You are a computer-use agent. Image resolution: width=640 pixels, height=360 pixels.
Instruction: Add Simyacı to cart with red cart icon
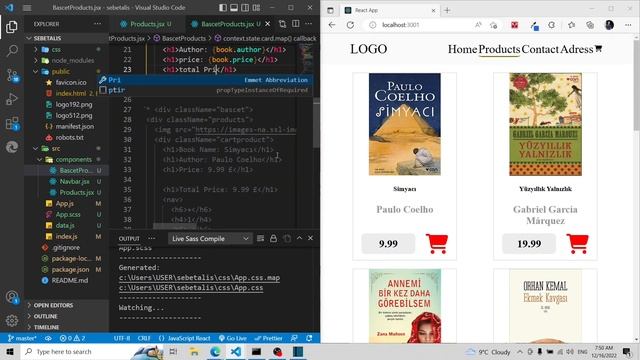pos(437,244)
